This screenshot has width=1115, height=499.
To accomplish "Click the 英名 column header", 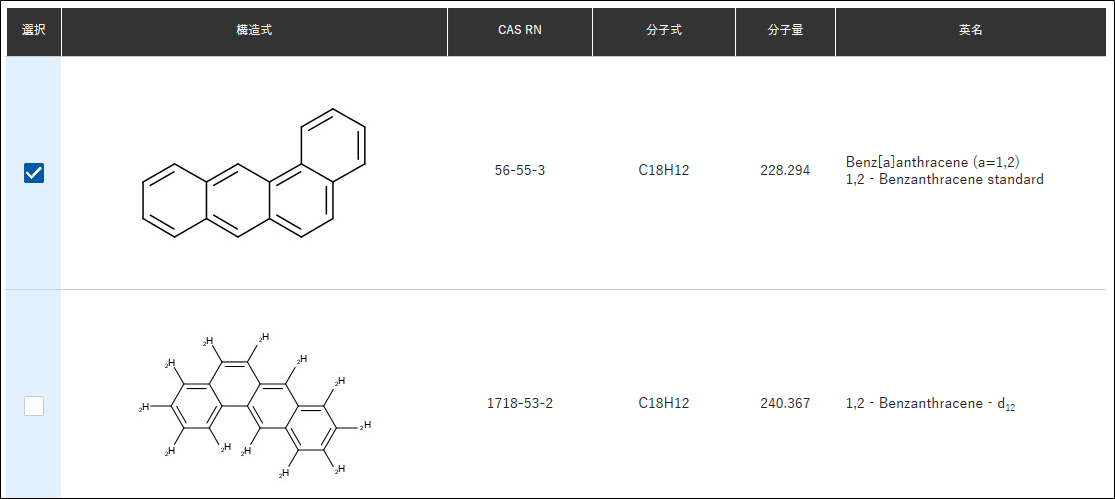I will (971, 32).
